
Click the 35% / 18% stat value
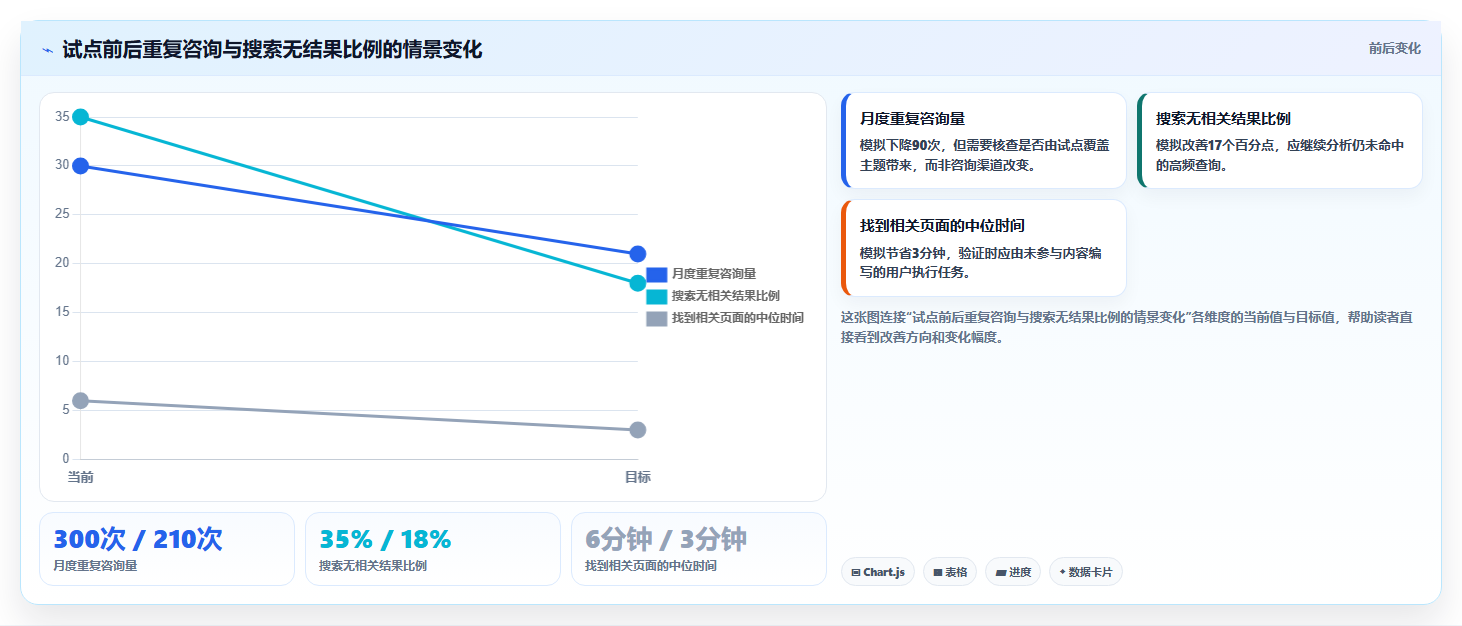[386, 539]
